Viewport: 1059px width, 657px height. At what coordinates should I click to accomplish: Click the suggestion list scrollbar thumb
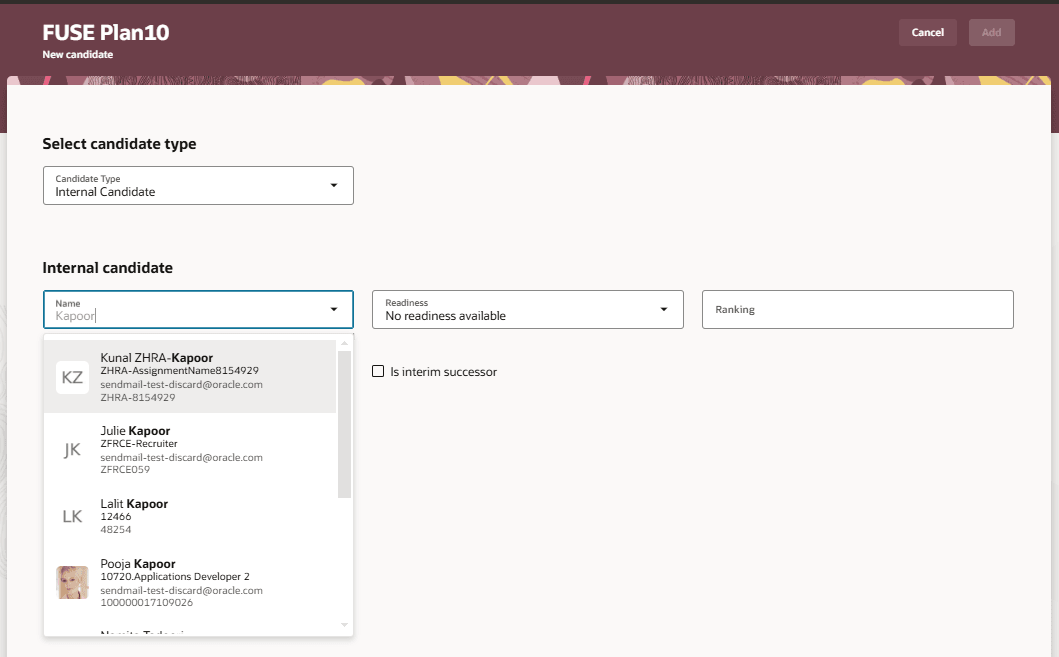pyautogui.click(x=344, y=424)
